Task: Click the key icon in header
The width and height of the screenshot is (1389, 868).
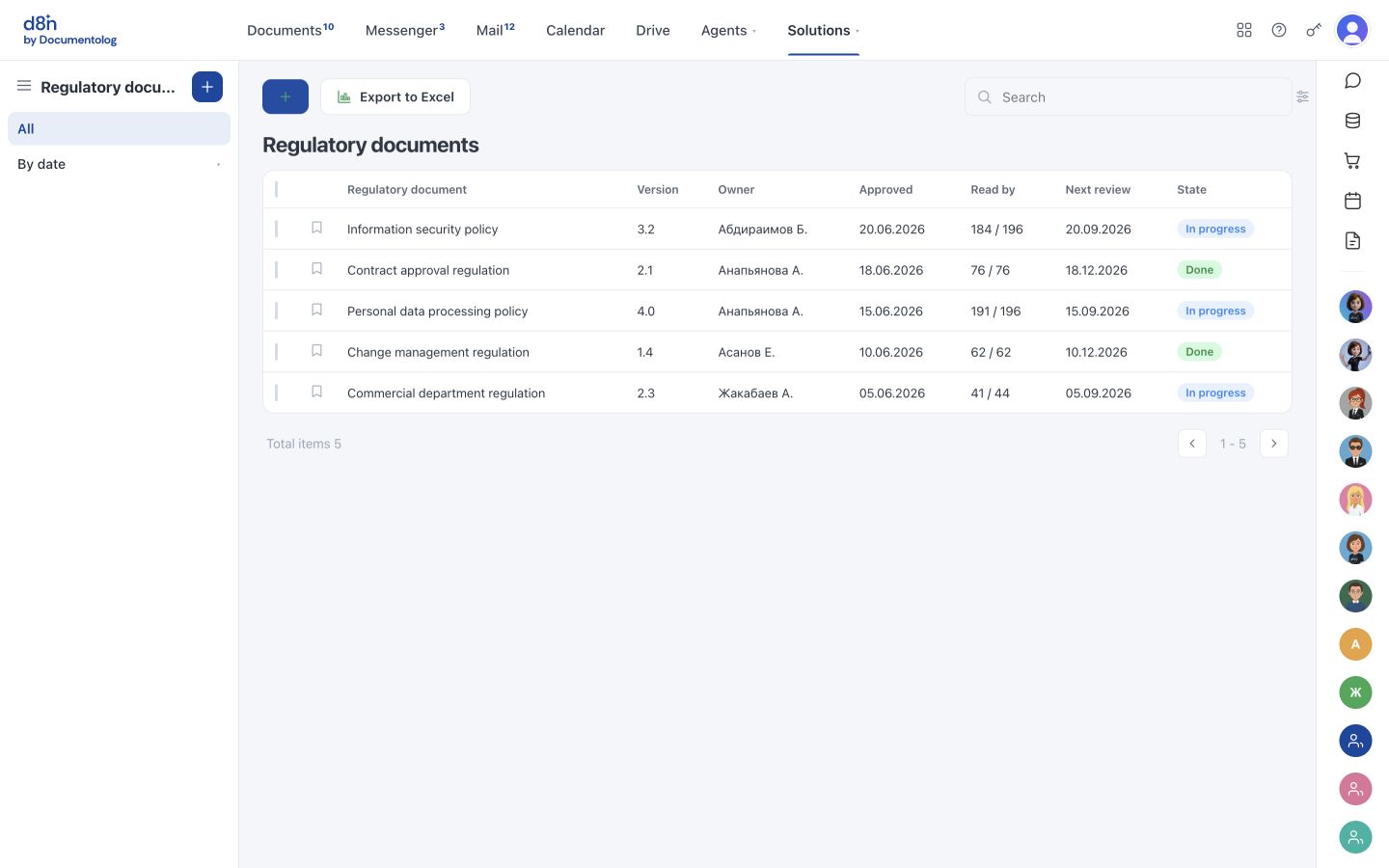Action: (1314, 30)
